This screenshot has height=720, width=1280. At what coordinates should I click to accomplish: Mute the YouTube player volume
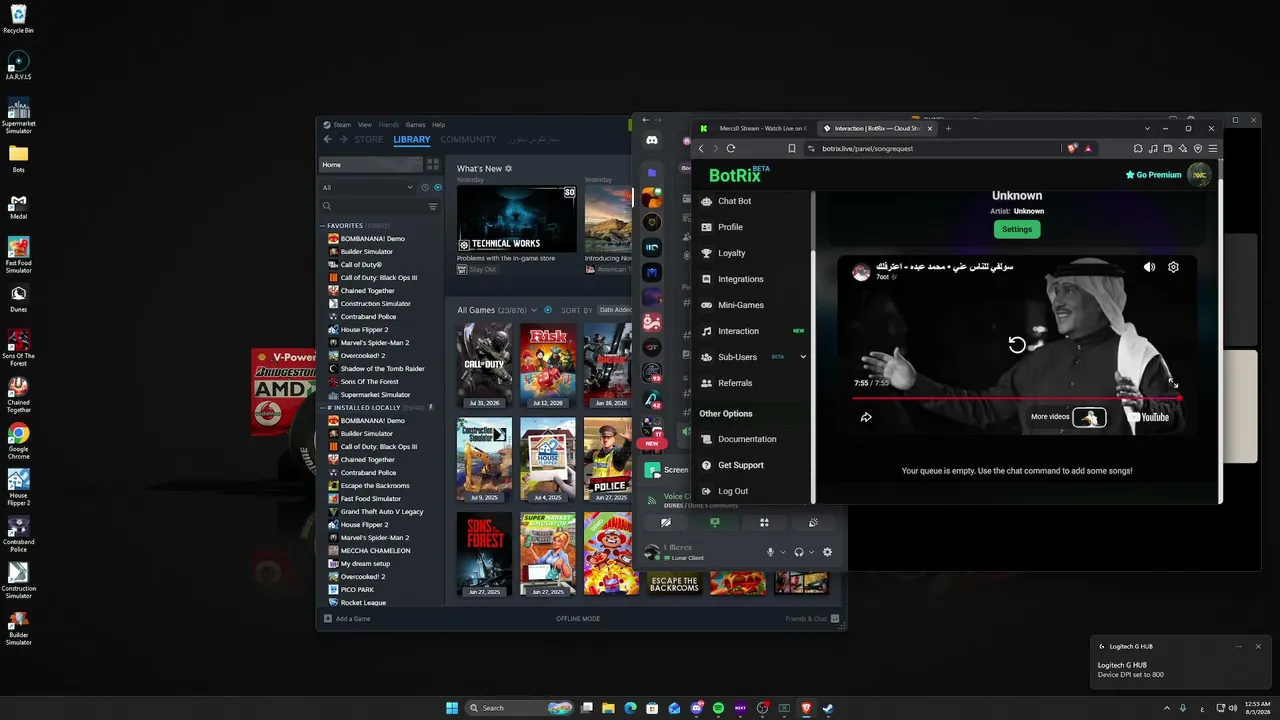(x=1149, y=267)
